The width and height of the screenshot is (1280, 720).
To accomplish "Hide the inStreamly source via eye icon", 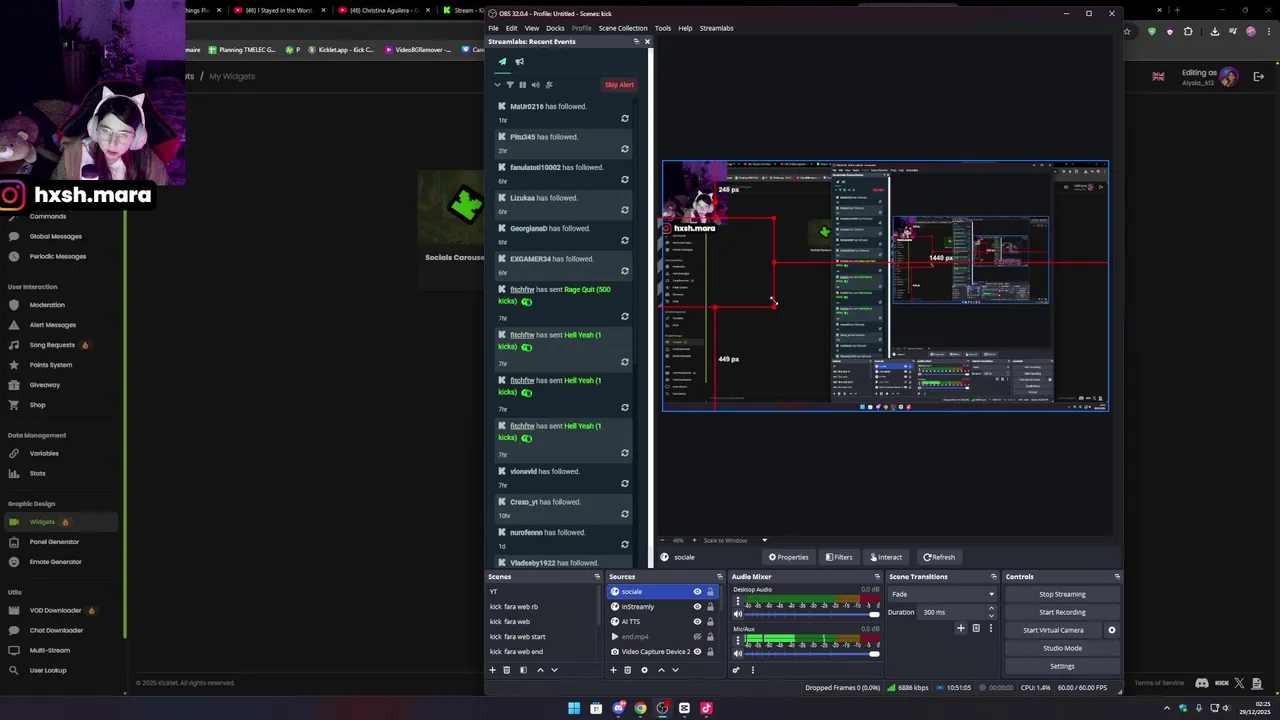I will (697, 607).
